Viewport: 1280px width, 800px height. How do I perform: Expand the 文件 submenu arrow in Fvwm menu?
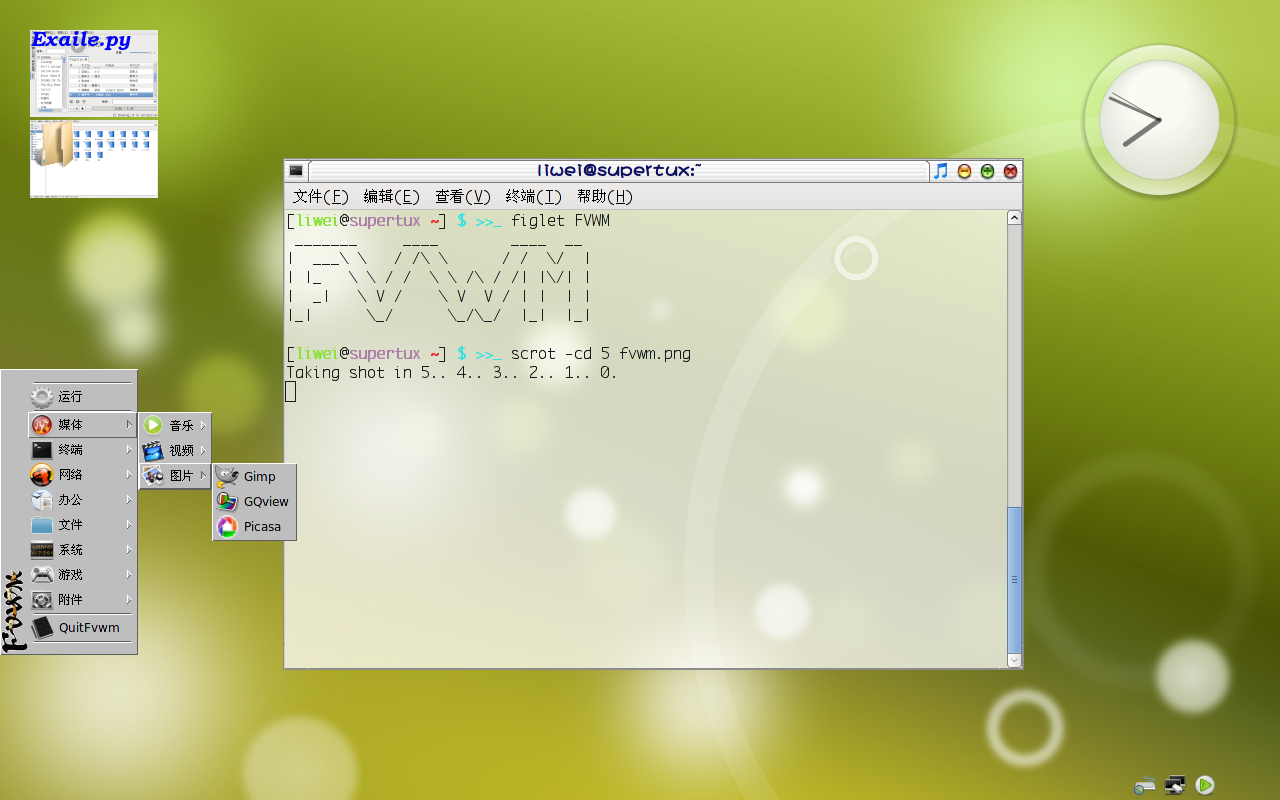(x=129, y=525)
